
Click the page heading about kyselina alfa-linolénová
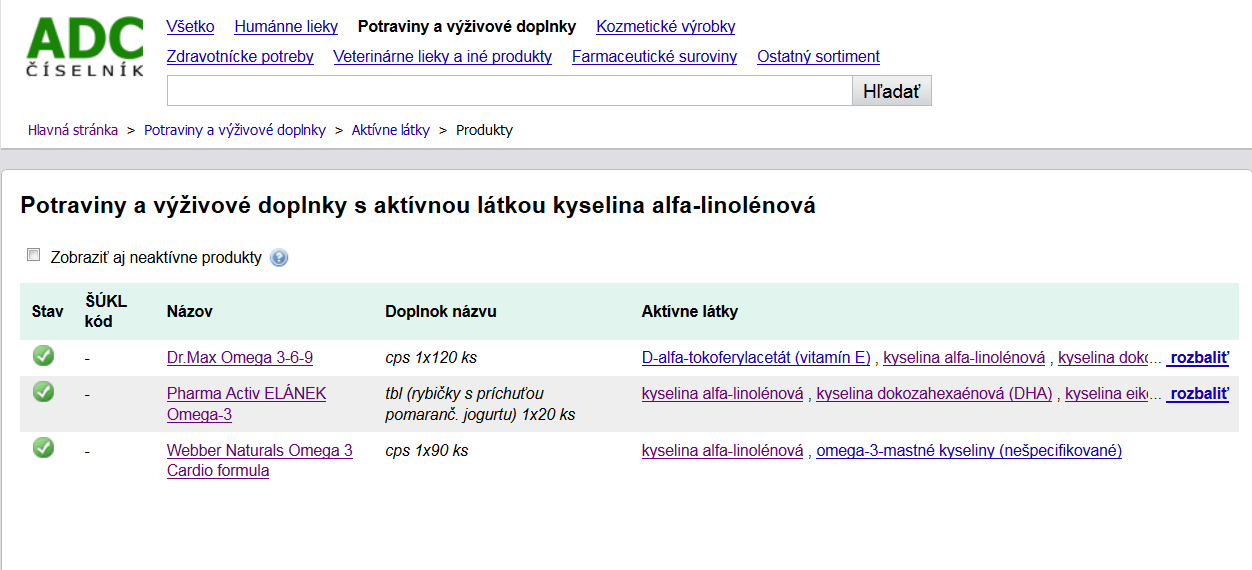[x=418, y=206]
